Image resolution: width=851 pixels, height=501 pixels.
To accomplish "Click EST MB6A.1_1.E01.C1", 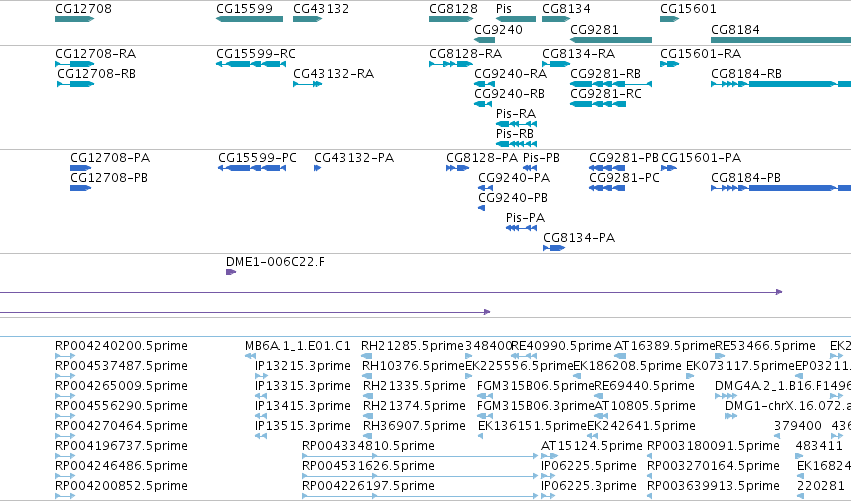I will point(250,356).
